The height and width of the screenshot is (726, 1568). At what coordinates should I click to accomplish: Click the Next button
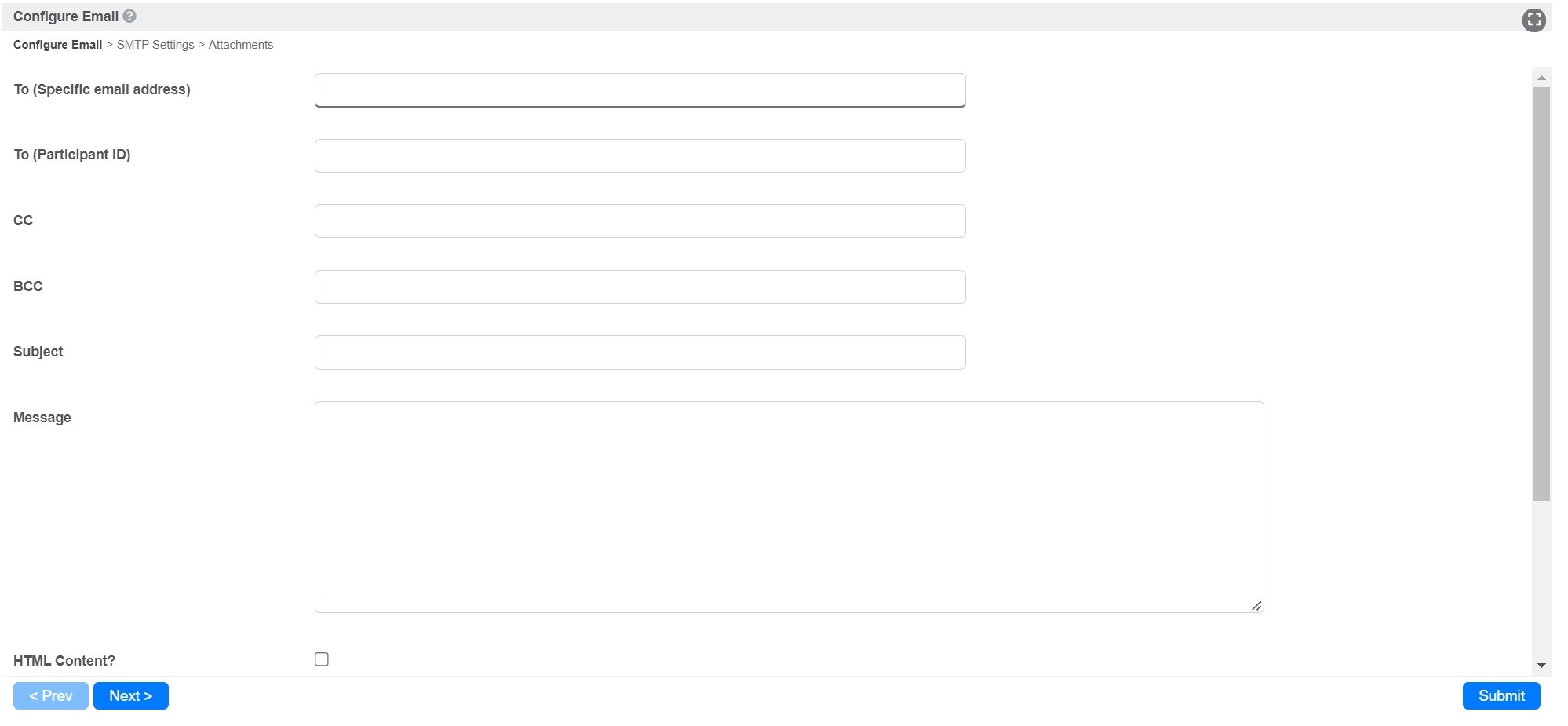130,695
